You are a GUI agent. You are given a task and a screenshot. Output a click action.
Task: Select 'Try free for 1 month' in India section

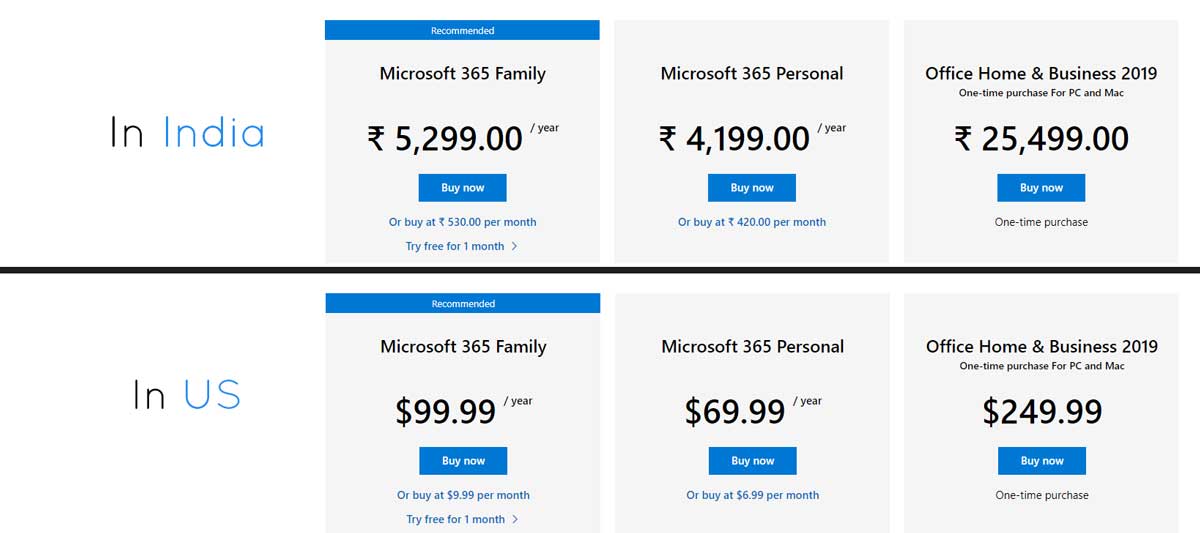point(455,246)
